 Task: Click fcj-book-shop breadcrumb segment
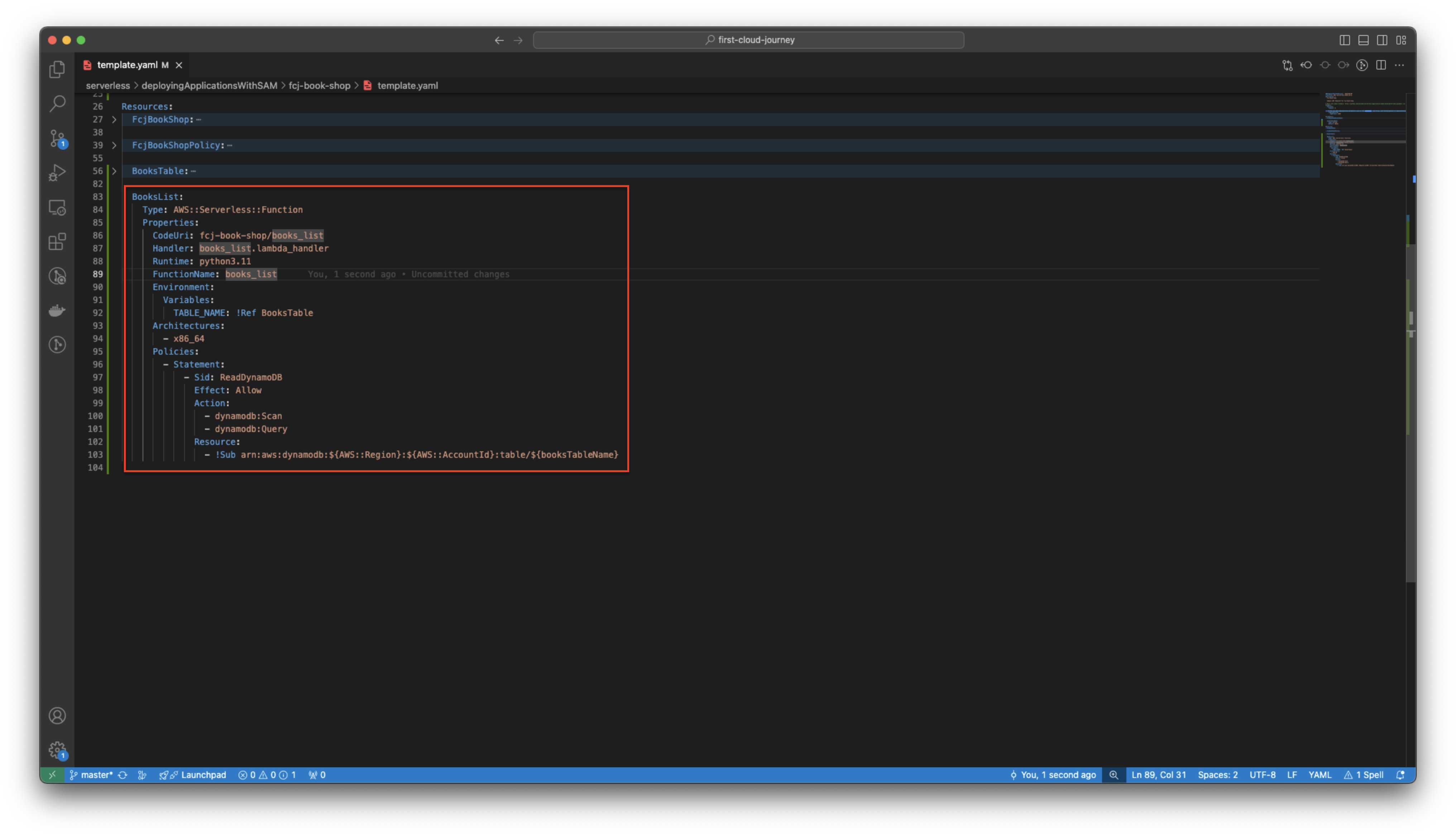[x=319, y=86]
